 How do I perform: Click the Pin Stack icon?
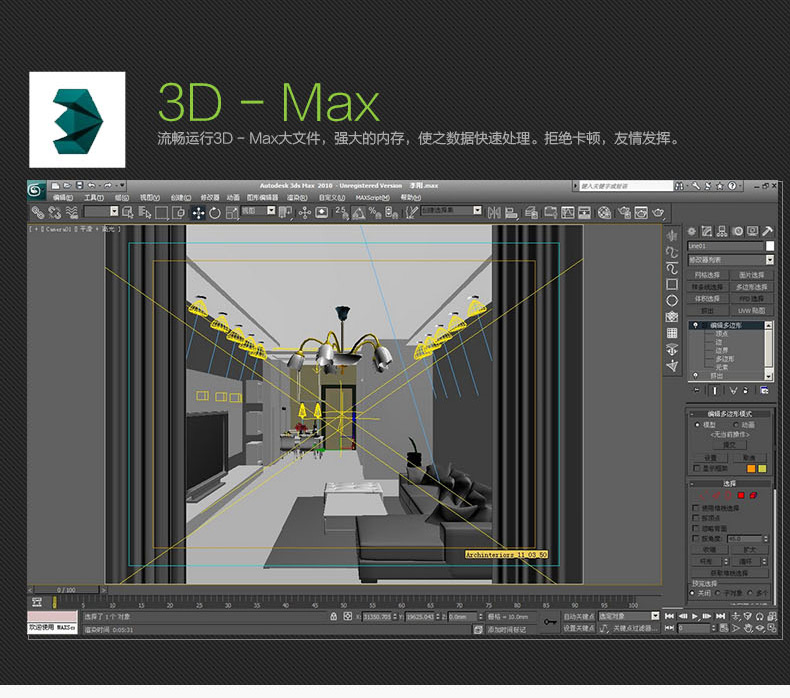pos(697,391)
